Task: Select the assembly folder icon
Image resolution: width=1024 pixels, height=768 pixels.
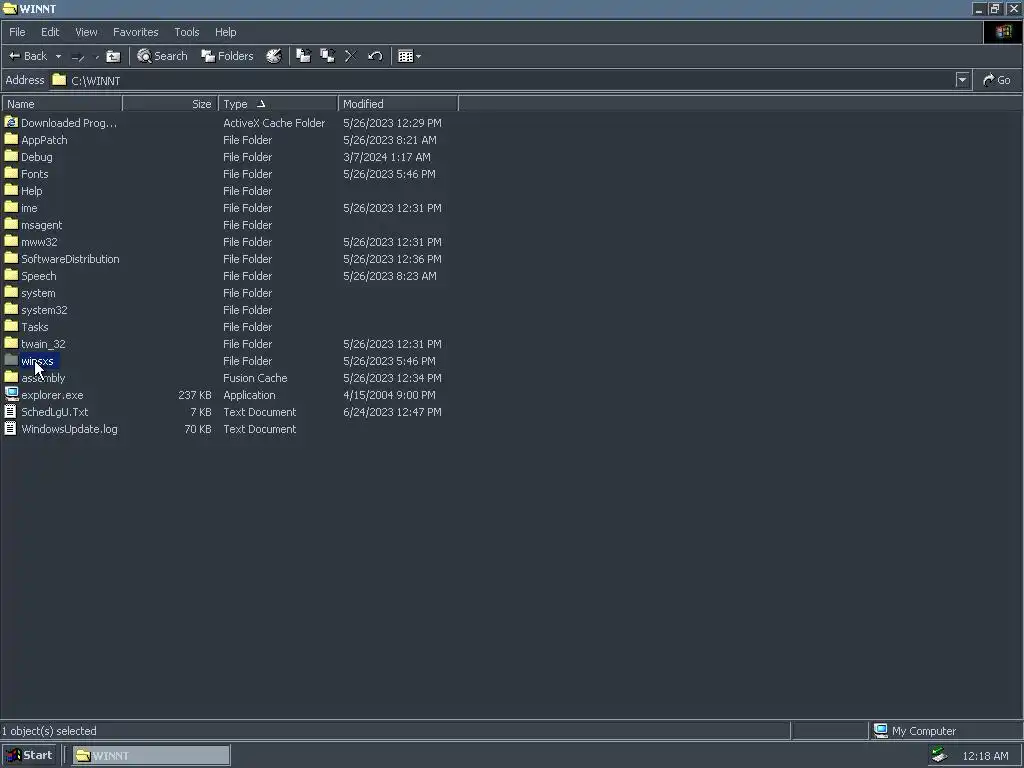Action: click(11, 377)
